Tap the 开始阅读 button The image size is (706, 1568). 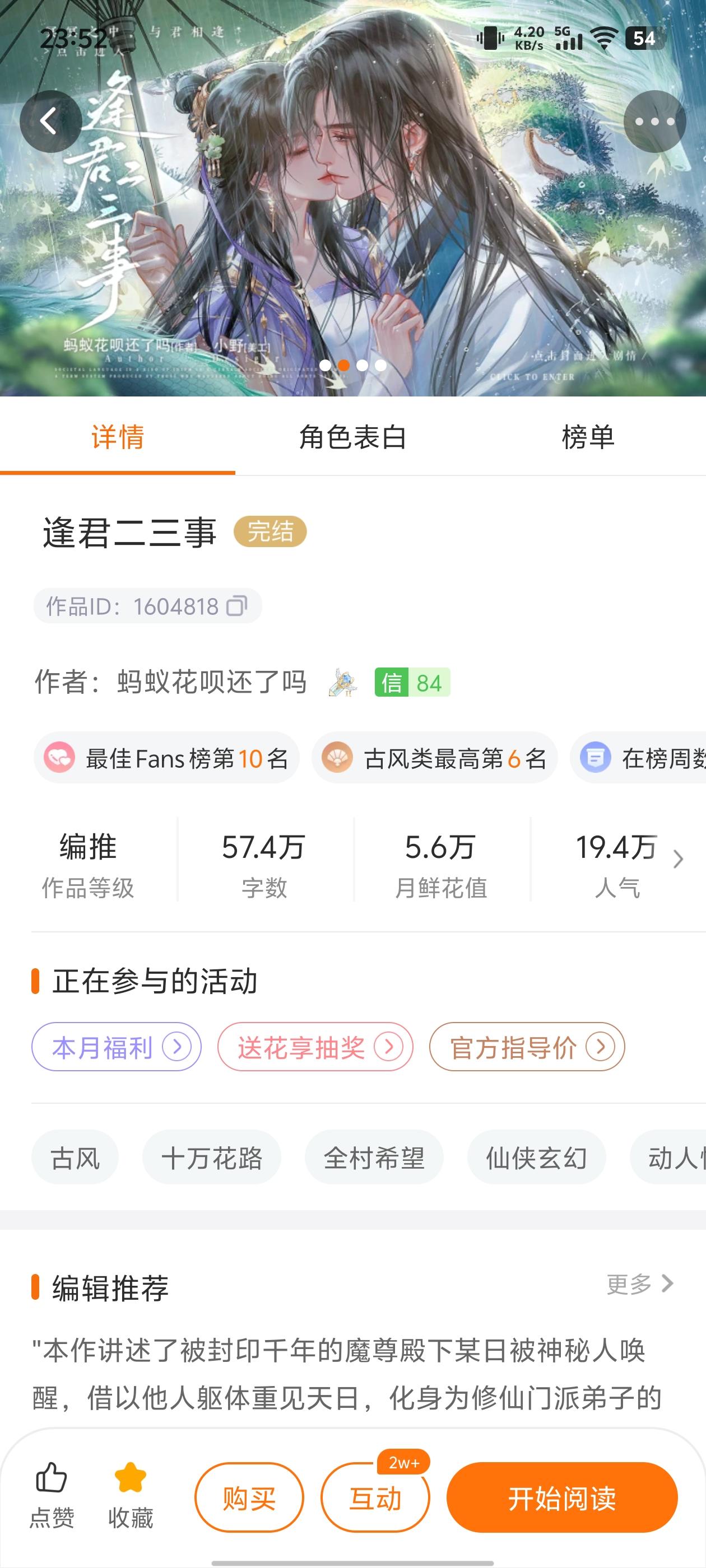(x=562, y=1497)
